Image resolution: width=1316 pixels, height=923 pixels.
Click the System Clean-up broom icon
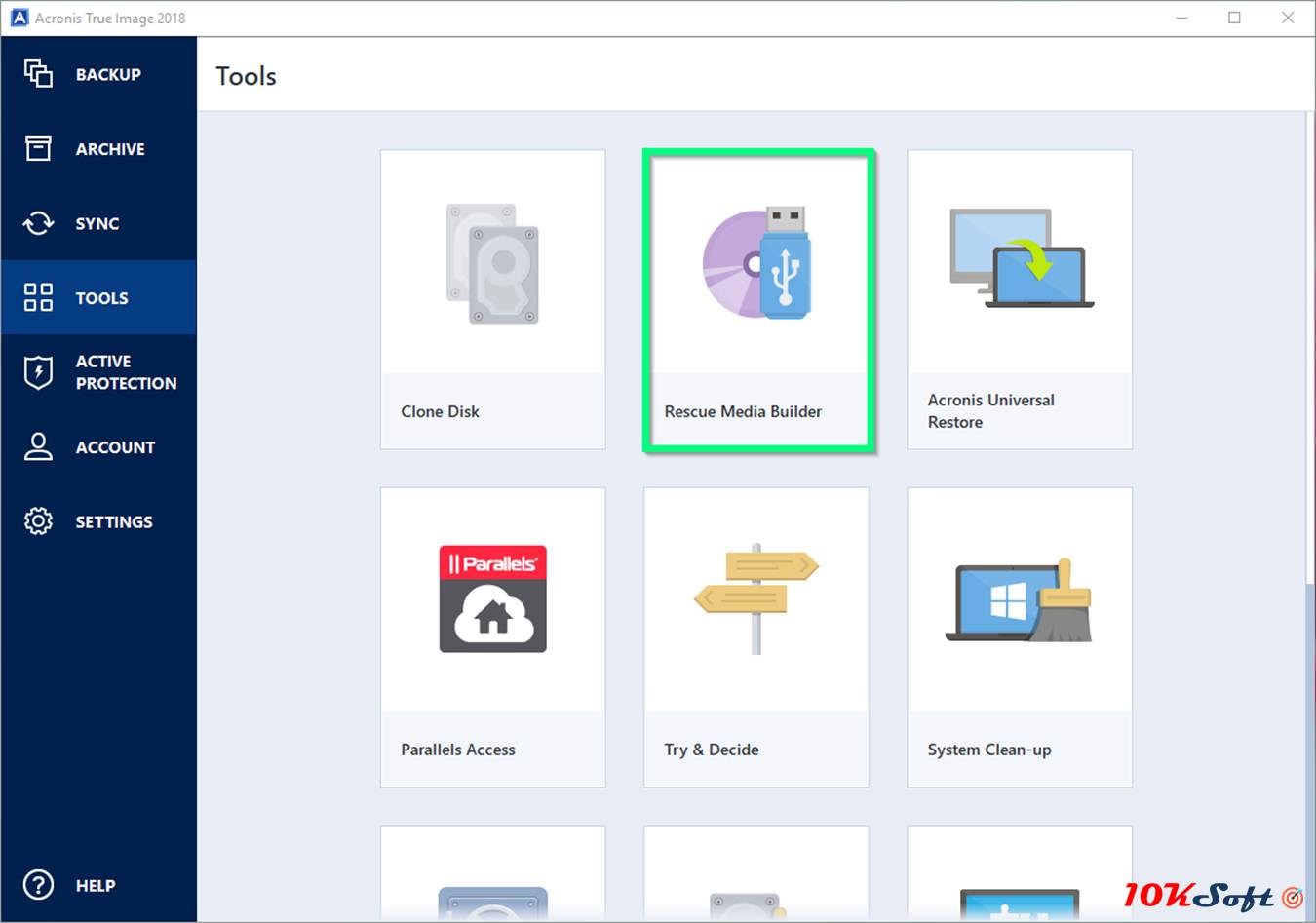(x=1020, y=599)
